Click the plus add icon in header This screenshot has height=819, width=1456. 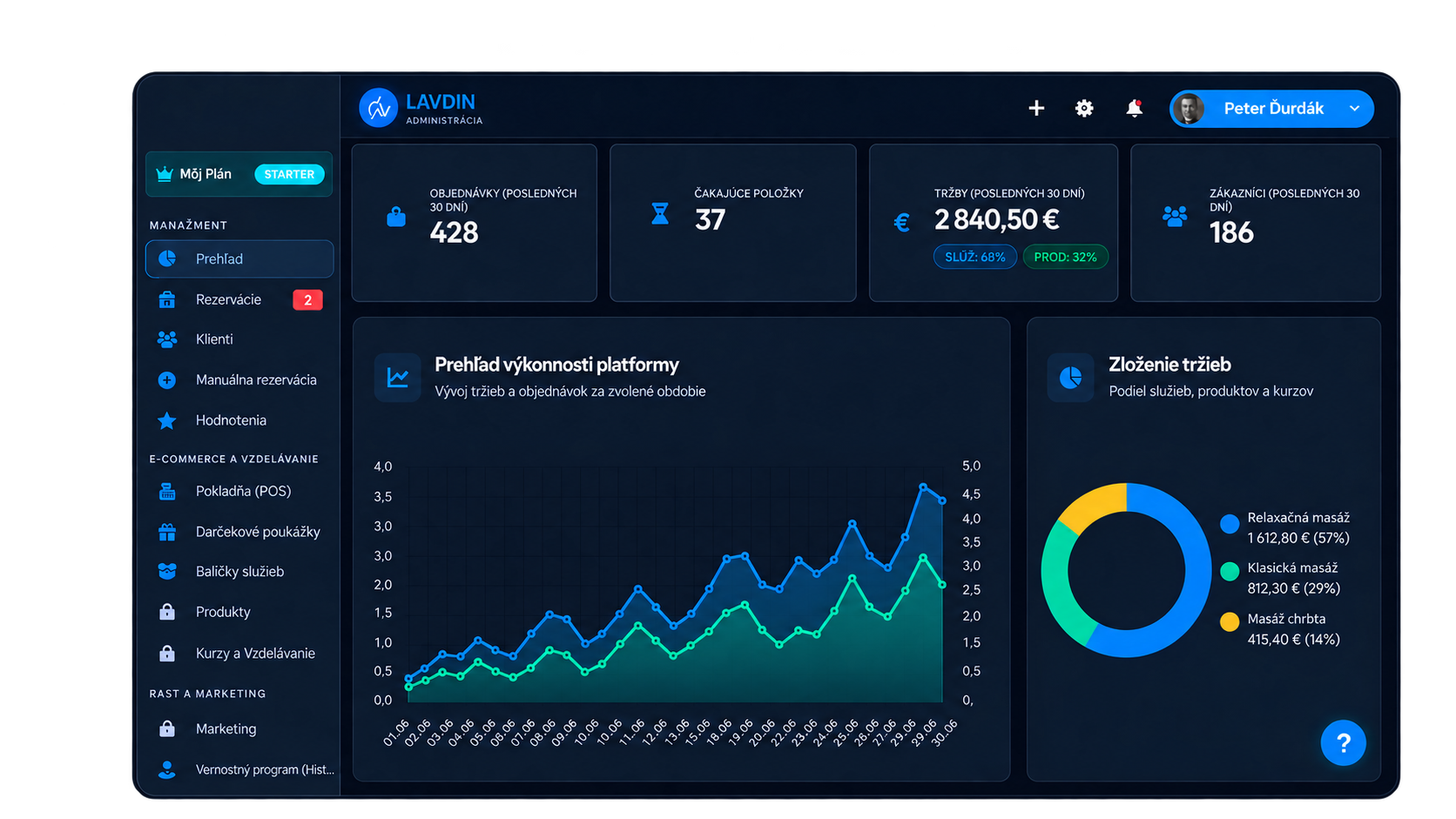click(1036, 108)
